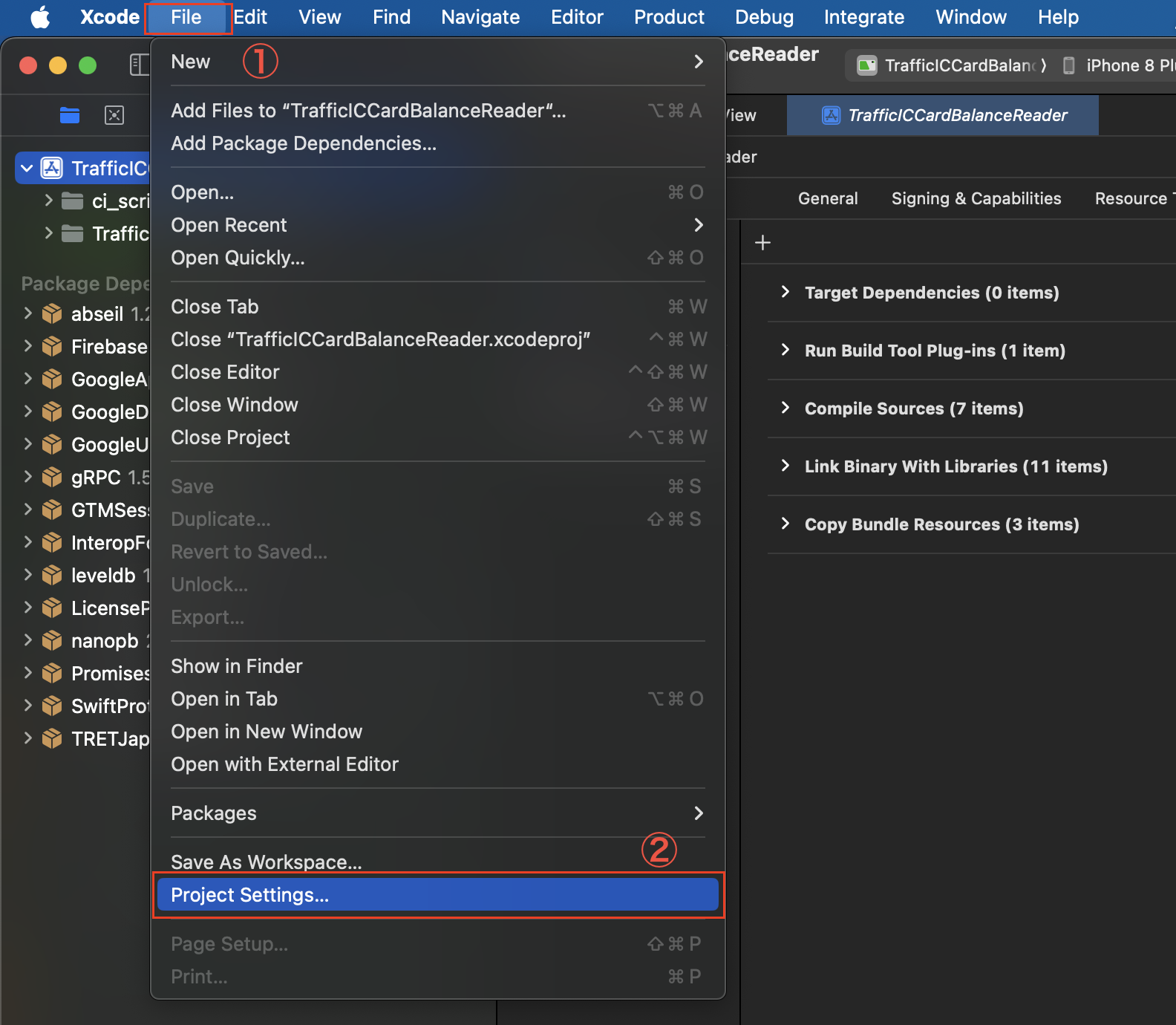Click the project icon in the editor tab
Viewport: 1176px width, 1025px height.
tap(831, 115)
